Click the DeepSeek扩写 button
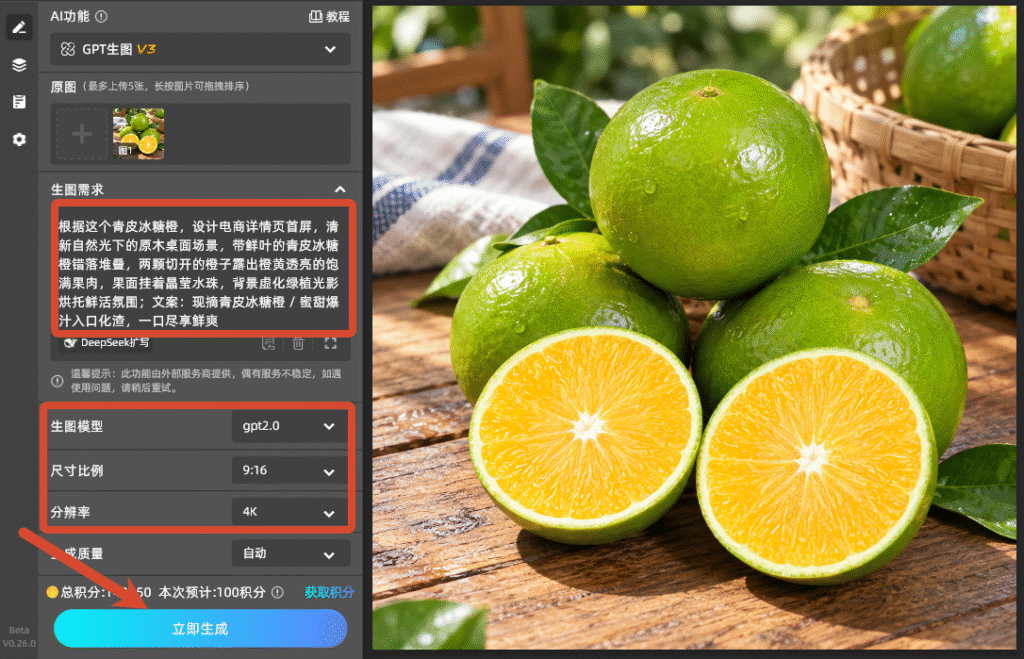This screenshot has height=659, width=1024. (x=106, y=343)
